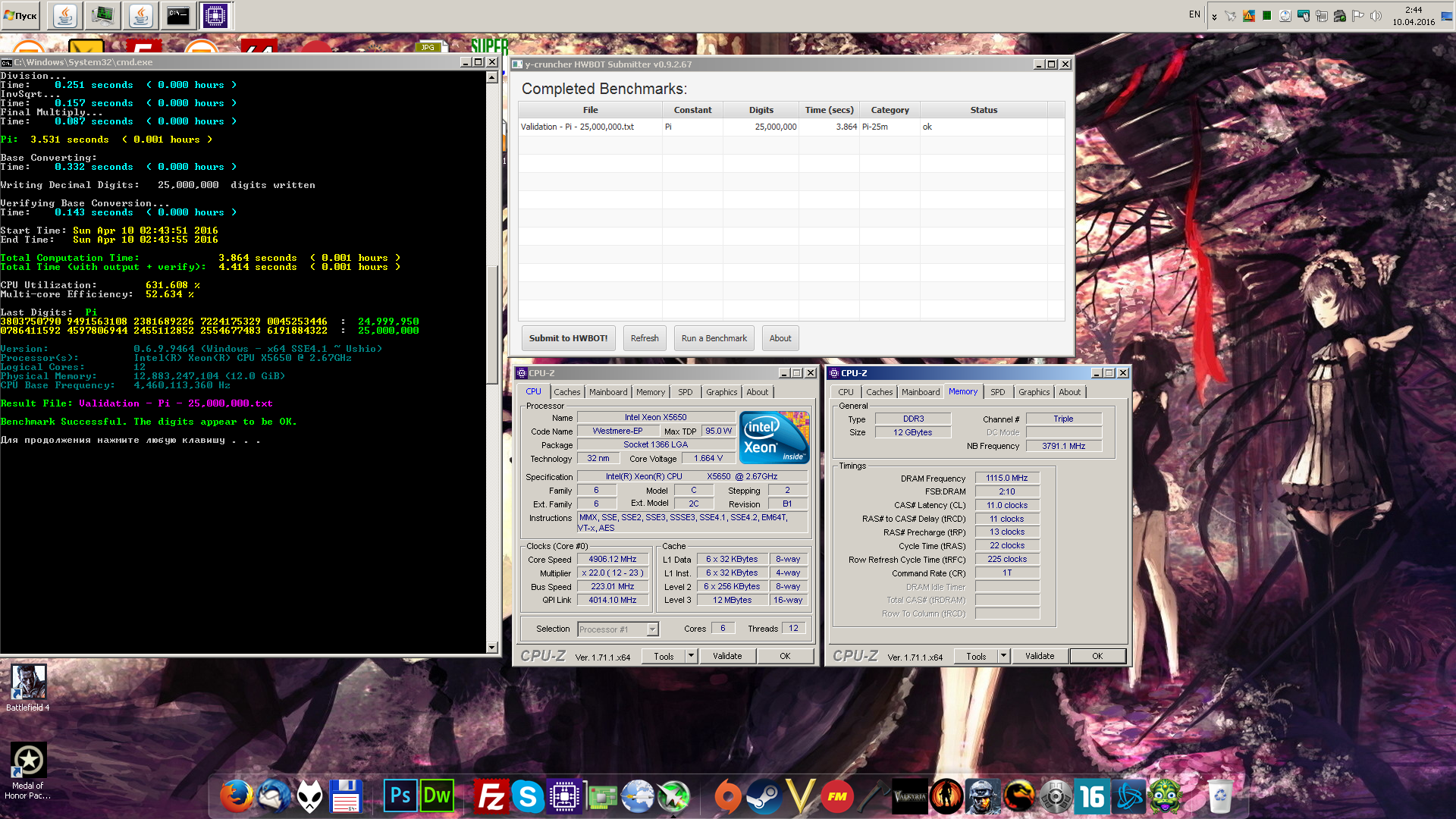Open Battlefield 4 desktop shortcut
This screenshot has height=819, width=1456.
tap(28, 687)
